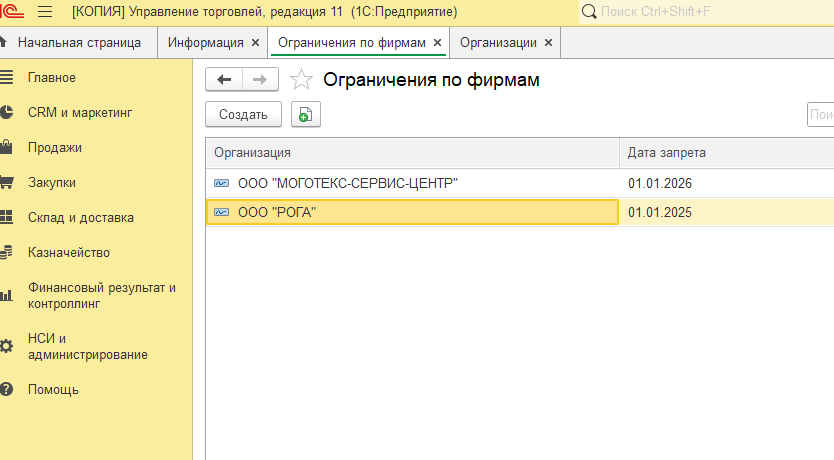This screenshot has height=460, width=834.
Task: Click the search magnifier icon
Action: click(589, 12)
